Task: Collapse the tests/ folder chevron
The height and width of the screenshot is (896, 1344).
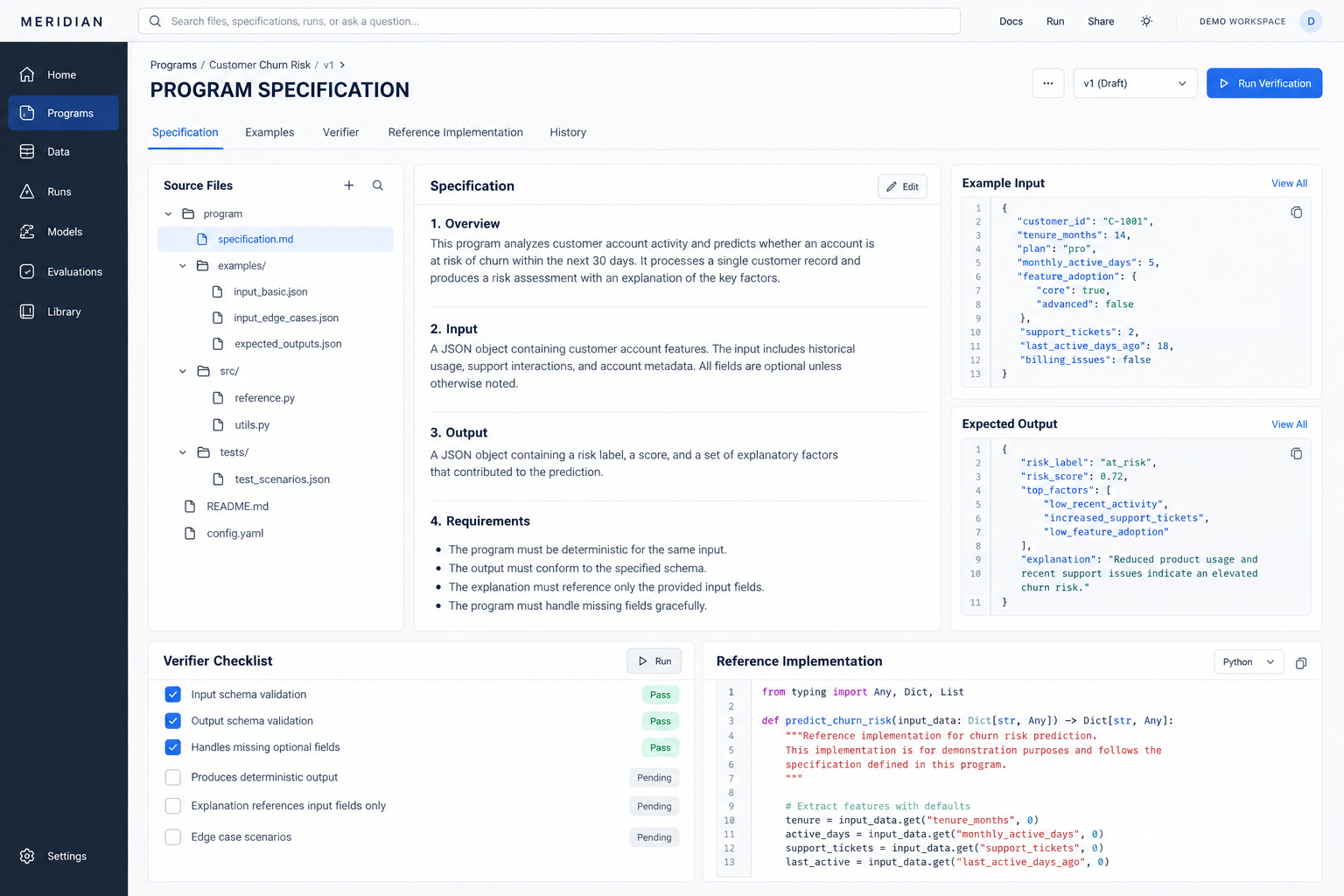Action: 183,452
